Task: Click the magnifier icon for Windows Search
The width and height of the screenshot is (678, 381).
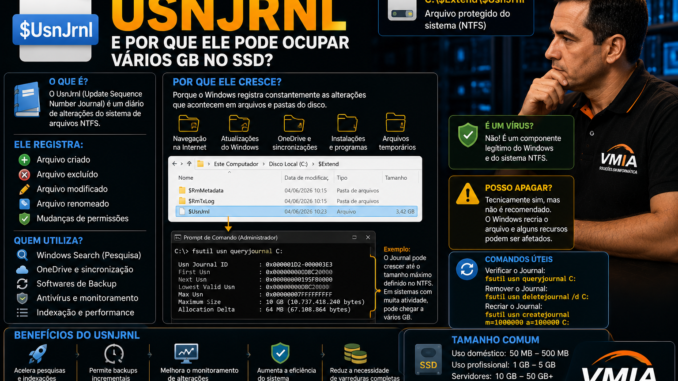Action: point(22,255)
